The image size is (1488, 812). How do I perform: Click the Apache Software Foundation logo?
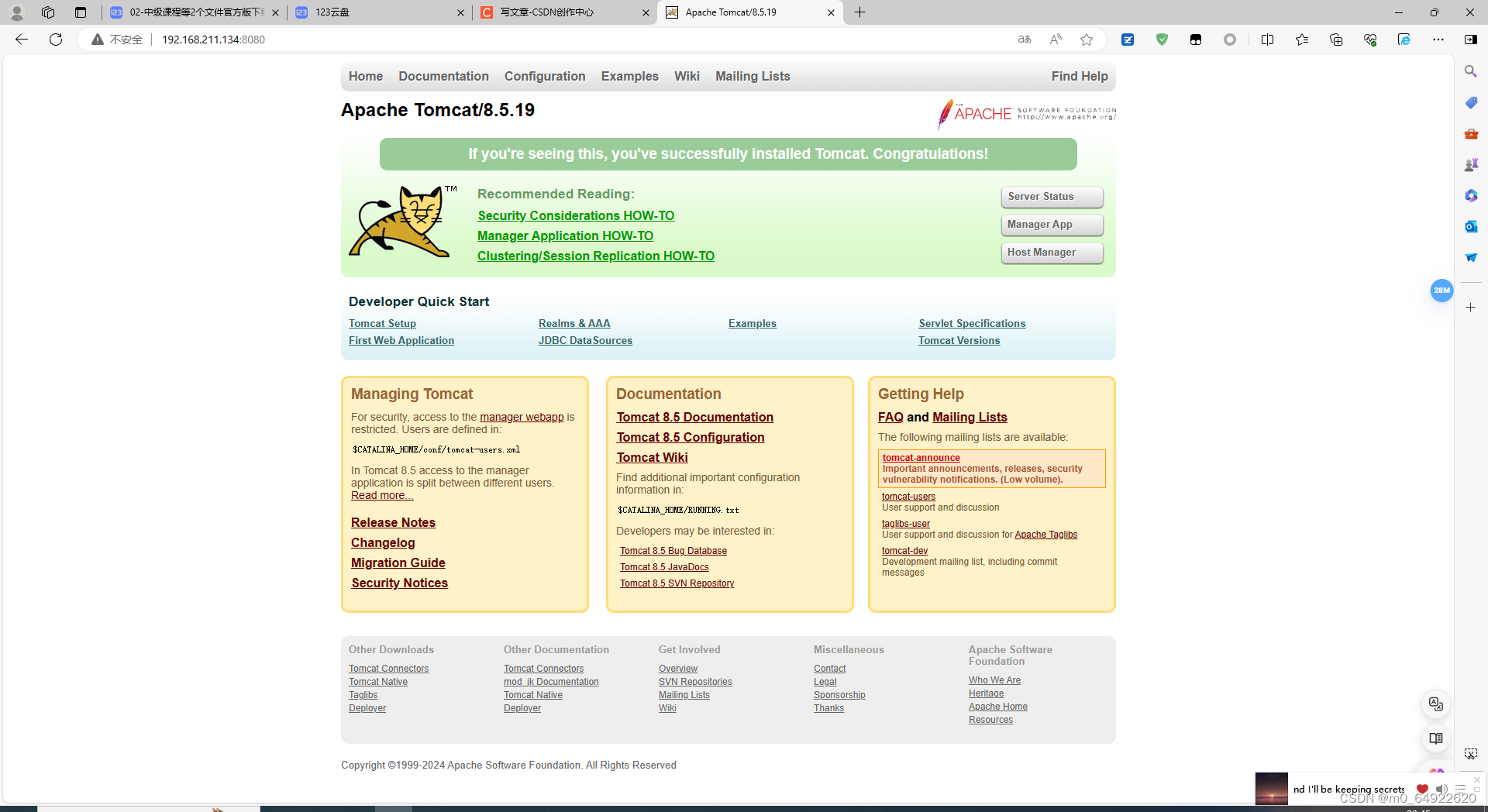tap(1026, 114)
